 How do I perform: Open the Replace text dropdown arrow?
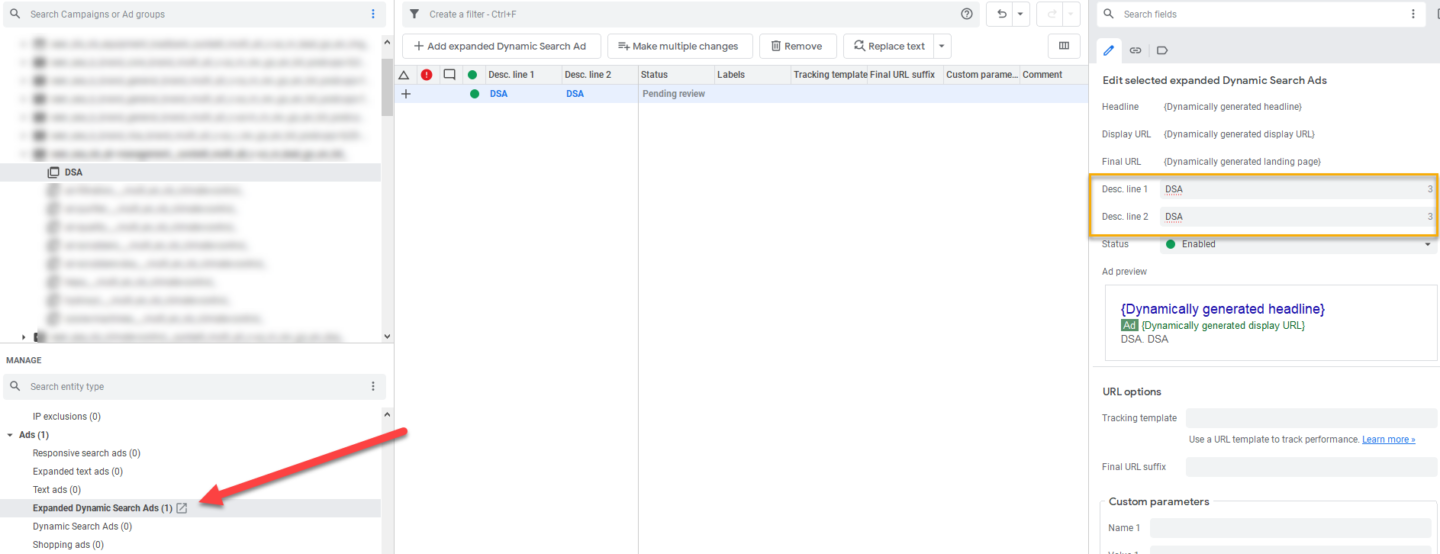click(x=941, y=46)
